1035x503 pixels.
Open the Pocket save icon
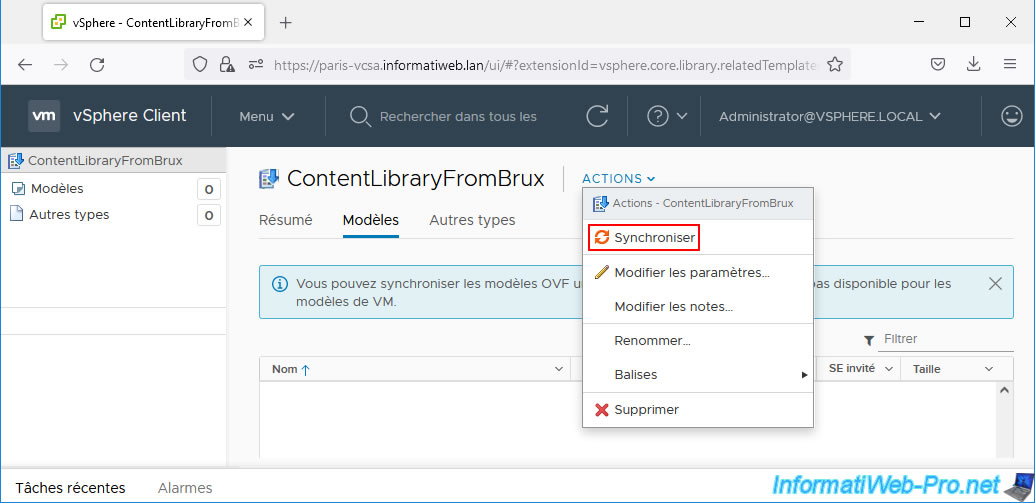[937, 65]
